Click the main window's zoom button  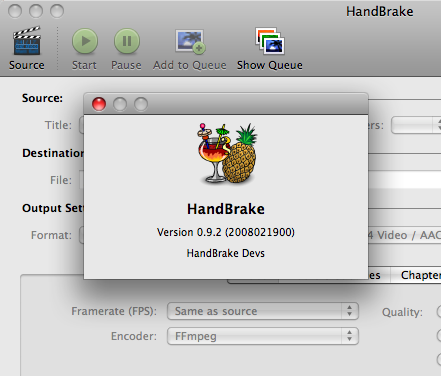(57, 11)
